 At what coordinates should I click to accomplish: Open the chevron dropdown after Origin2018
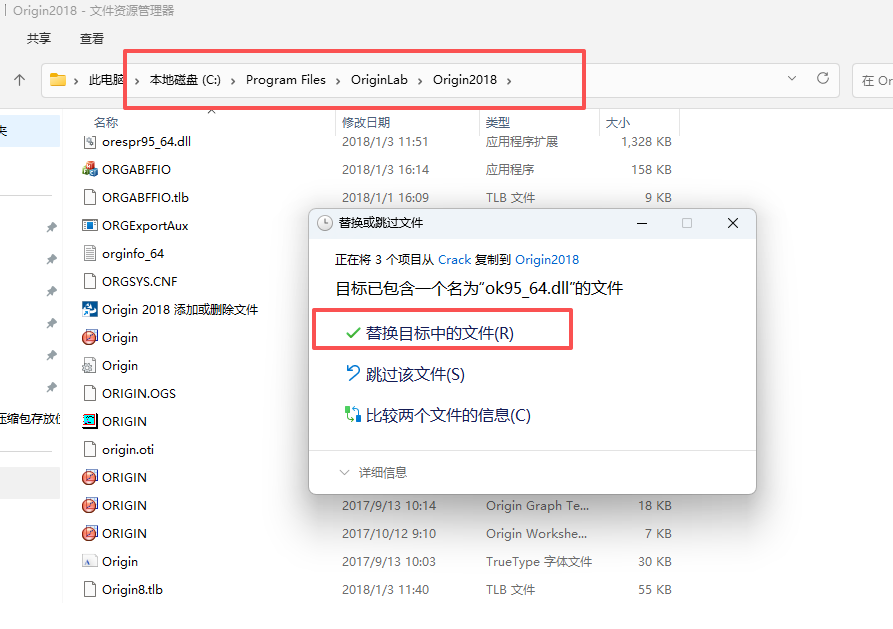point(508,81)
